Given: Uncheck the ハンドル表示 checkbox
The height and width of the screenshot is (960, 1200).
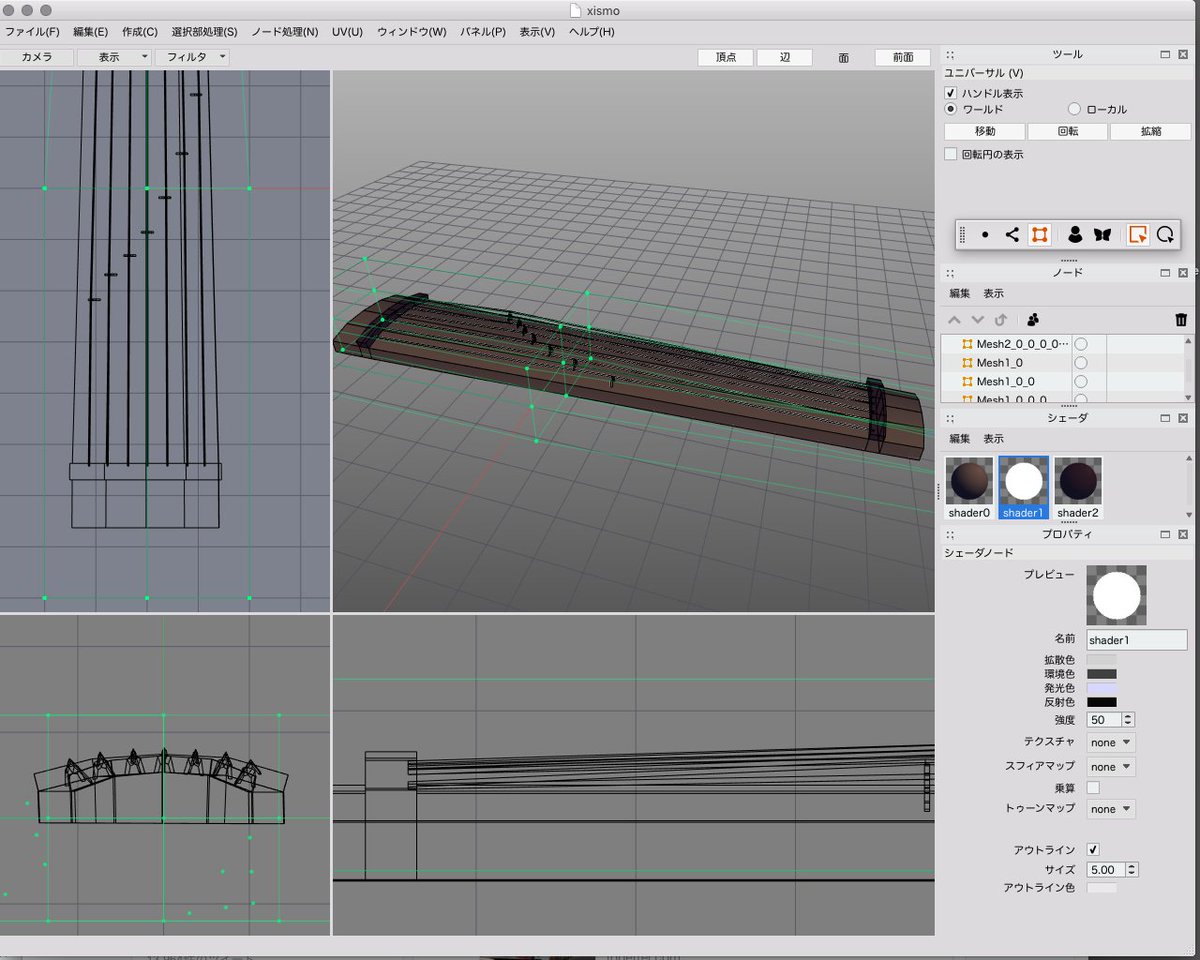Looking at the screenshot, I should (x=951, y=93).
